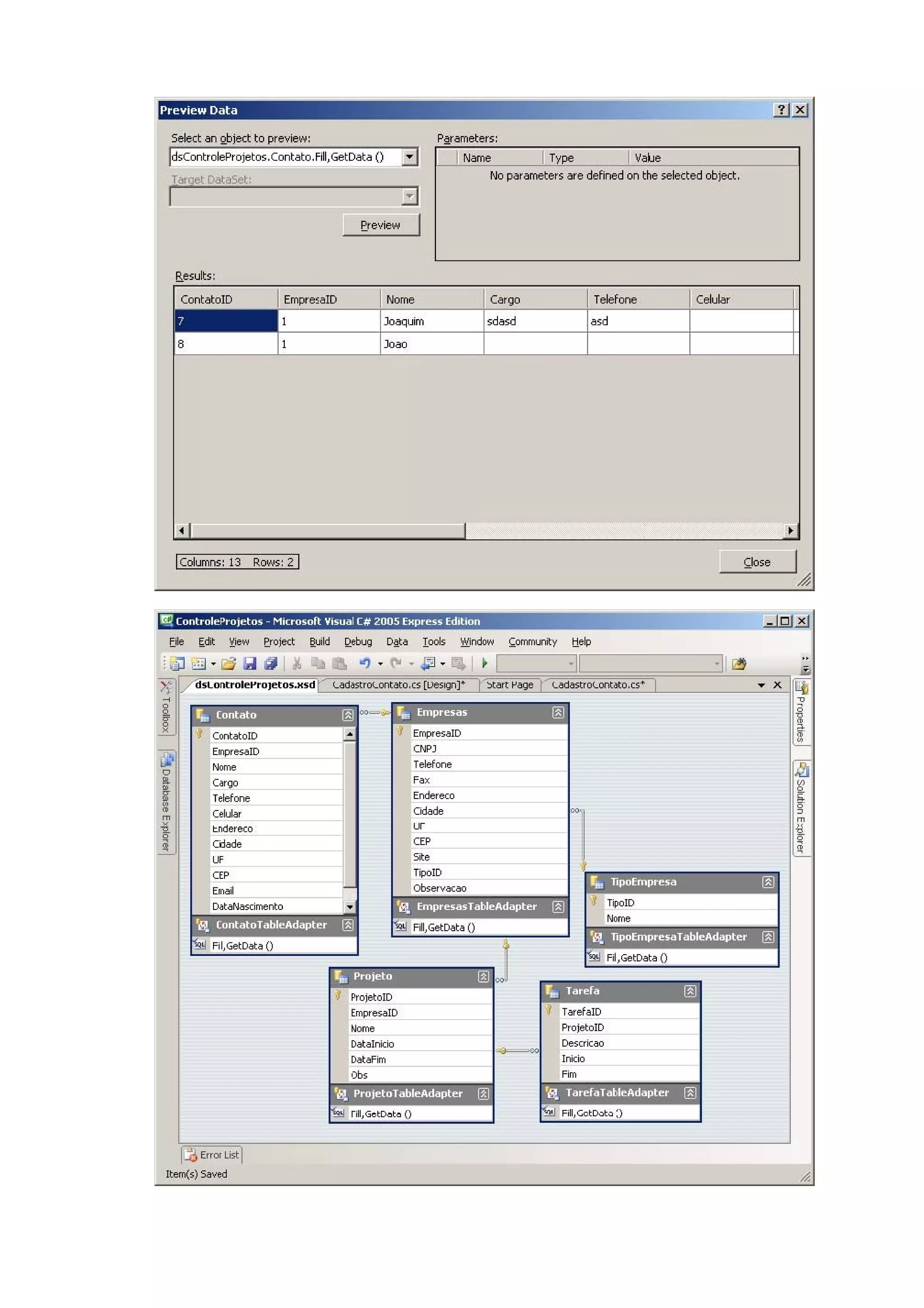Click the Open File folder icon
Image resolution: width=924 pixels, height=1308 pixels.
pyautogui.click(x=228, y=663)
